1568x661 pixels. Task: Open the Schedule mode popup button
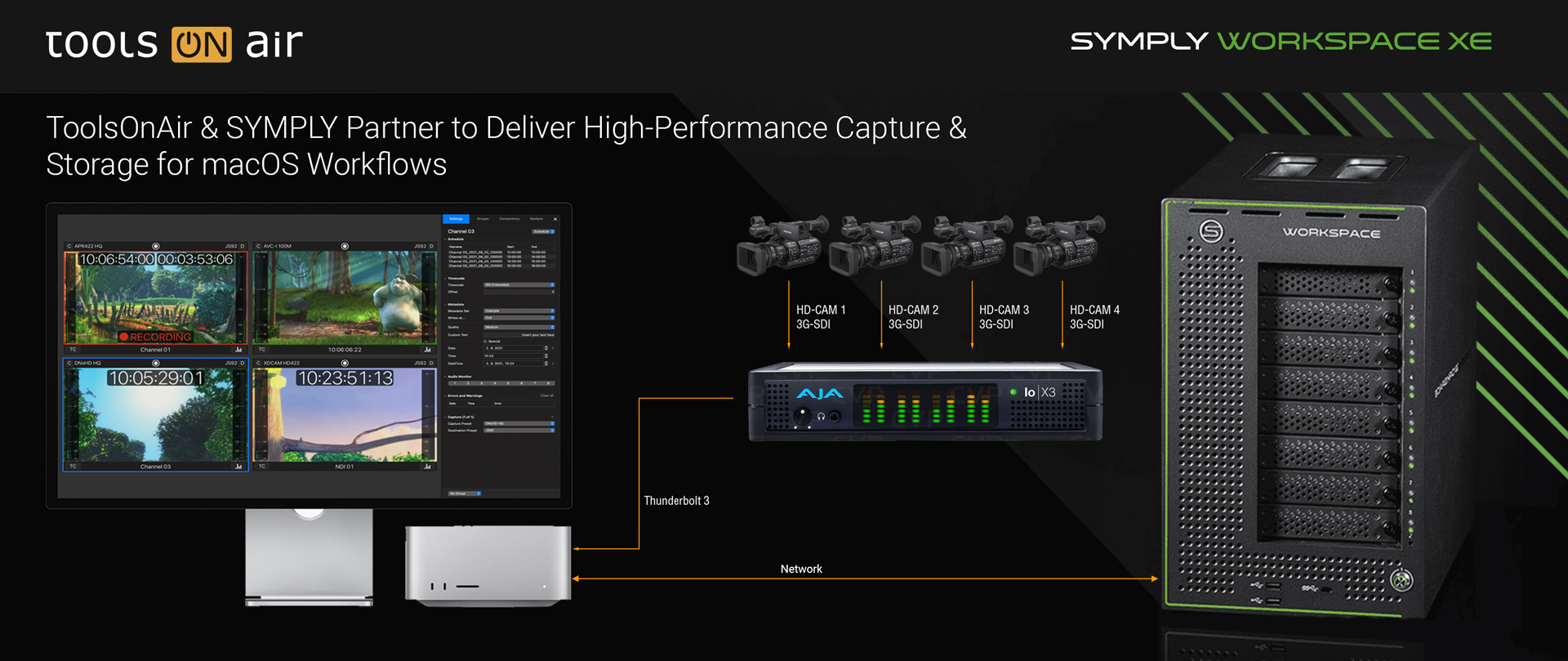point(543,231)
